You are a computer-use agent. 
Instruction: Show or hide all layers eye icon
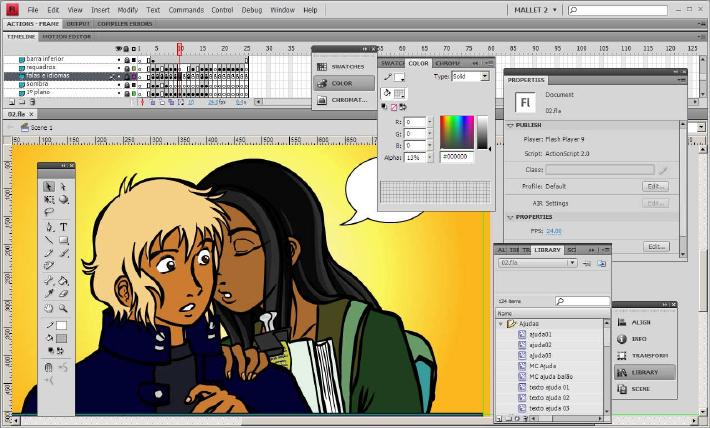click(119, 48)
